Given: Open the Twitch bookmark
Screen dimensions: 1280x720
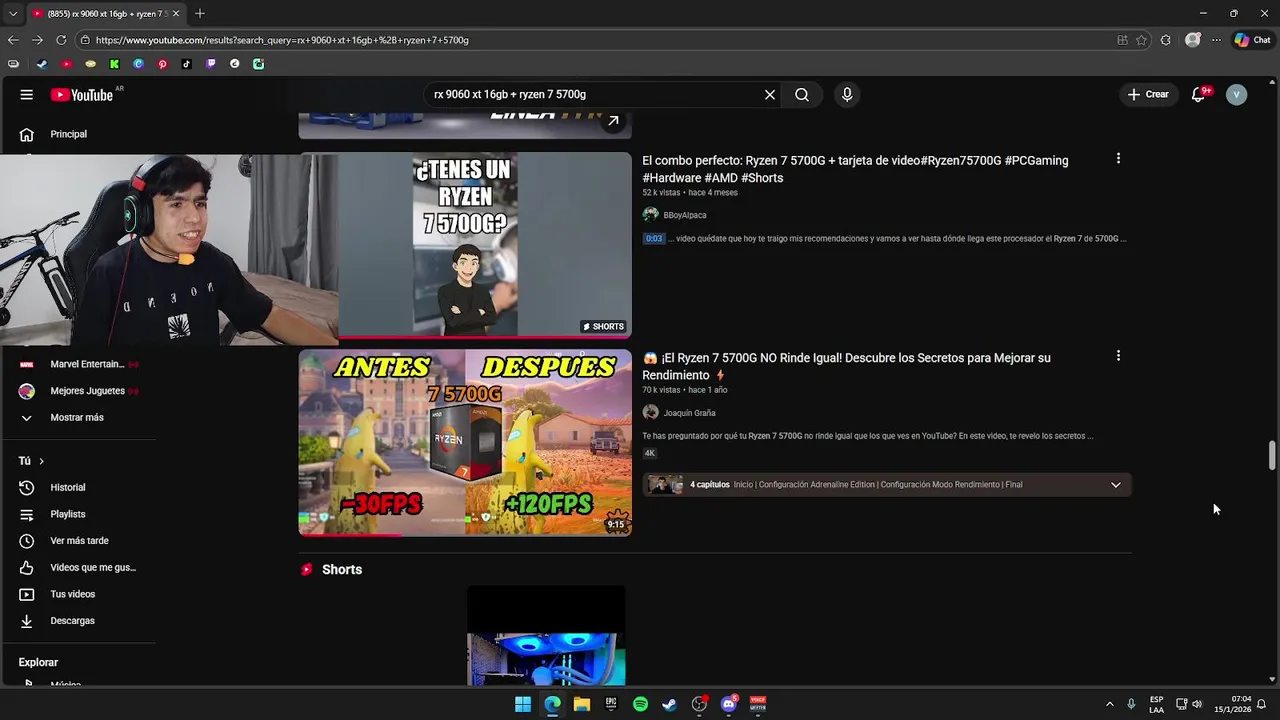Looking at the screenshot, I should pyautogui.click(x=210, y=64).
